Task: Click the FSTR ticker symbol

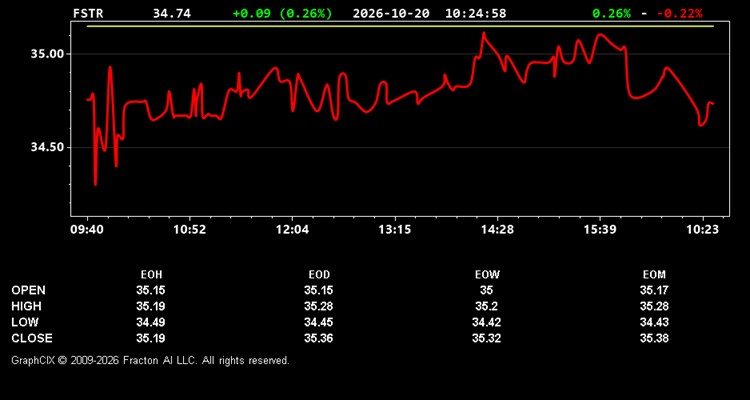Action: tap(88, 13)
